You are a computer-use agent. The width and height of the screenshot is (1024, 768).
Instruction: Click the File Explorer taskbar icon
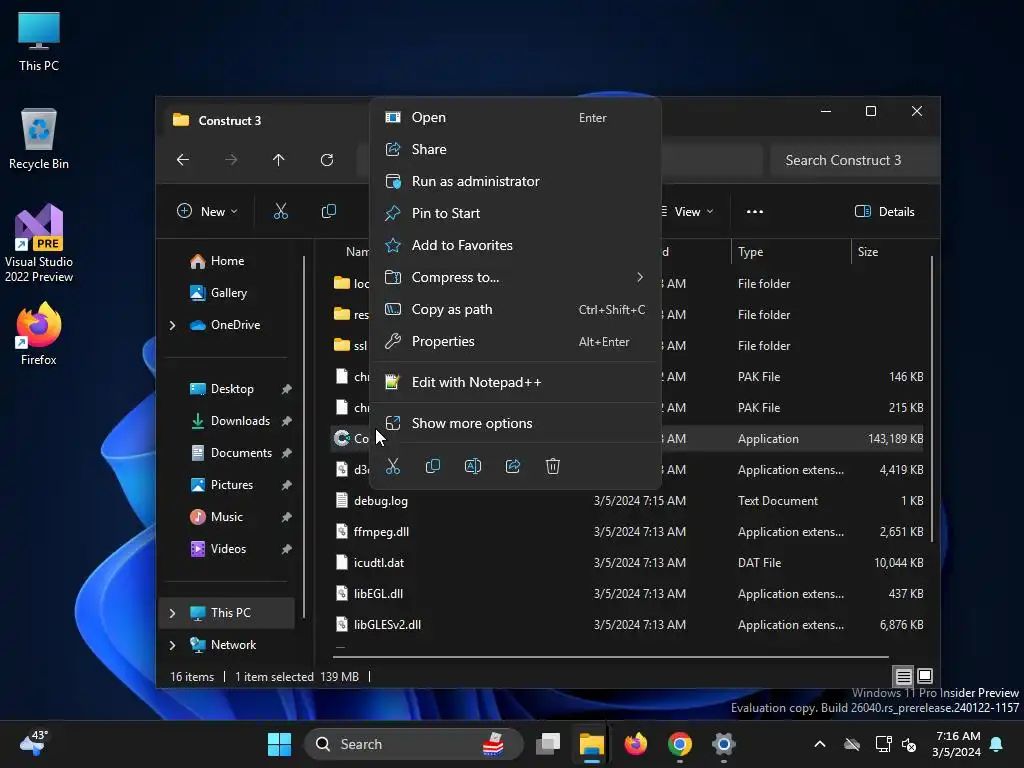click(592, 744)
